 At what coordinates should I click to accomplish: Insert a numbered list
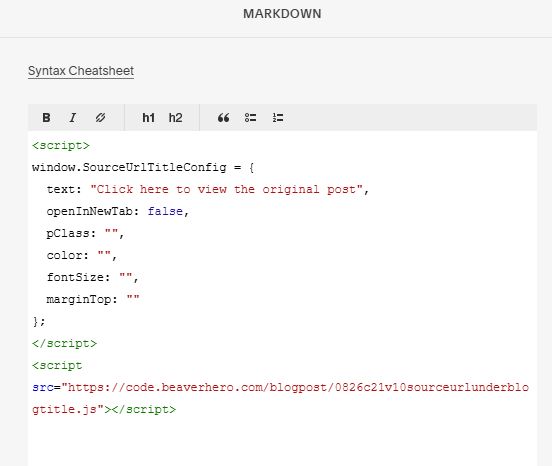[278, 118]
